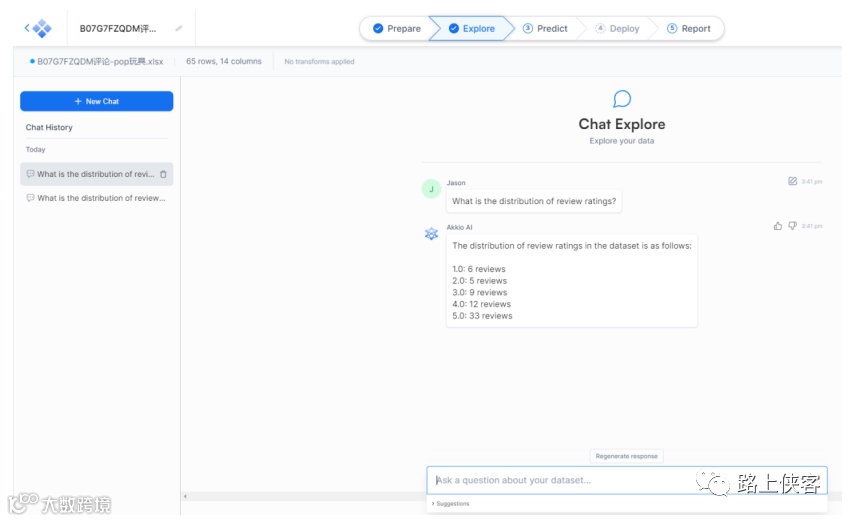The image size is (848, 521).
Task: Go to the Predict step
Action: (545, 29)
